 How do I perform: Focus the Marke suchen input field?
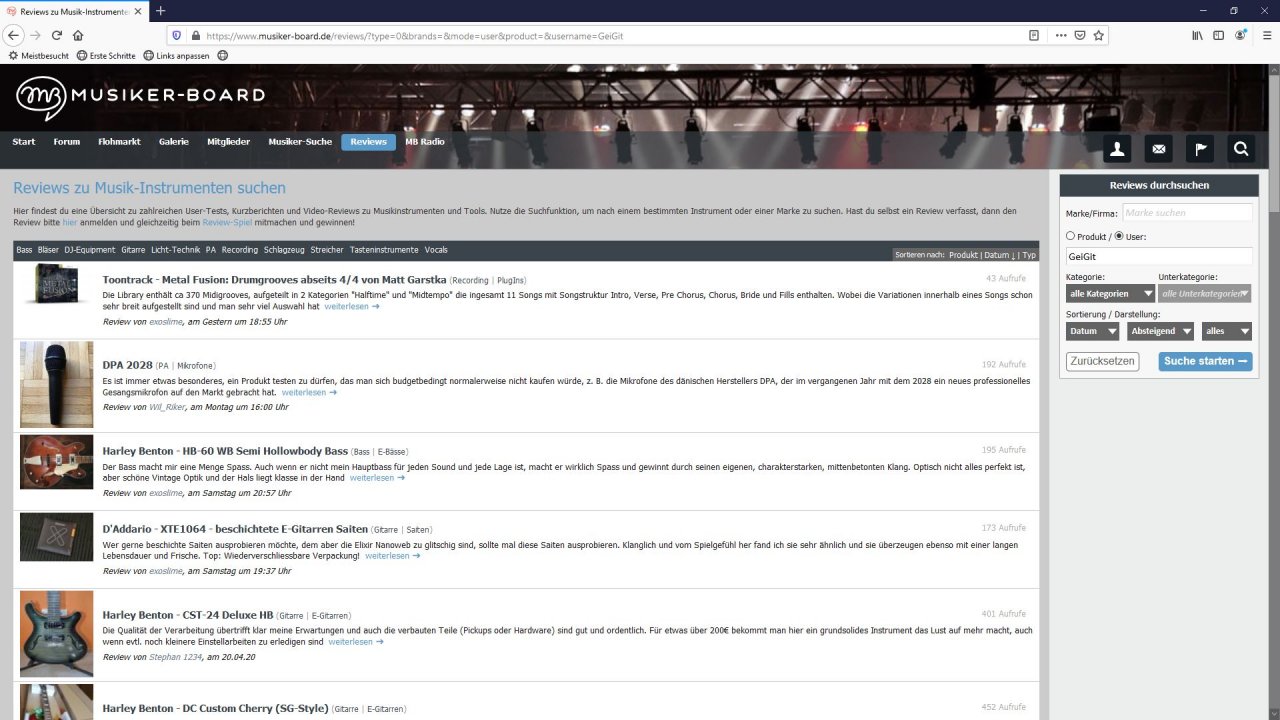tap(1187, 213)
